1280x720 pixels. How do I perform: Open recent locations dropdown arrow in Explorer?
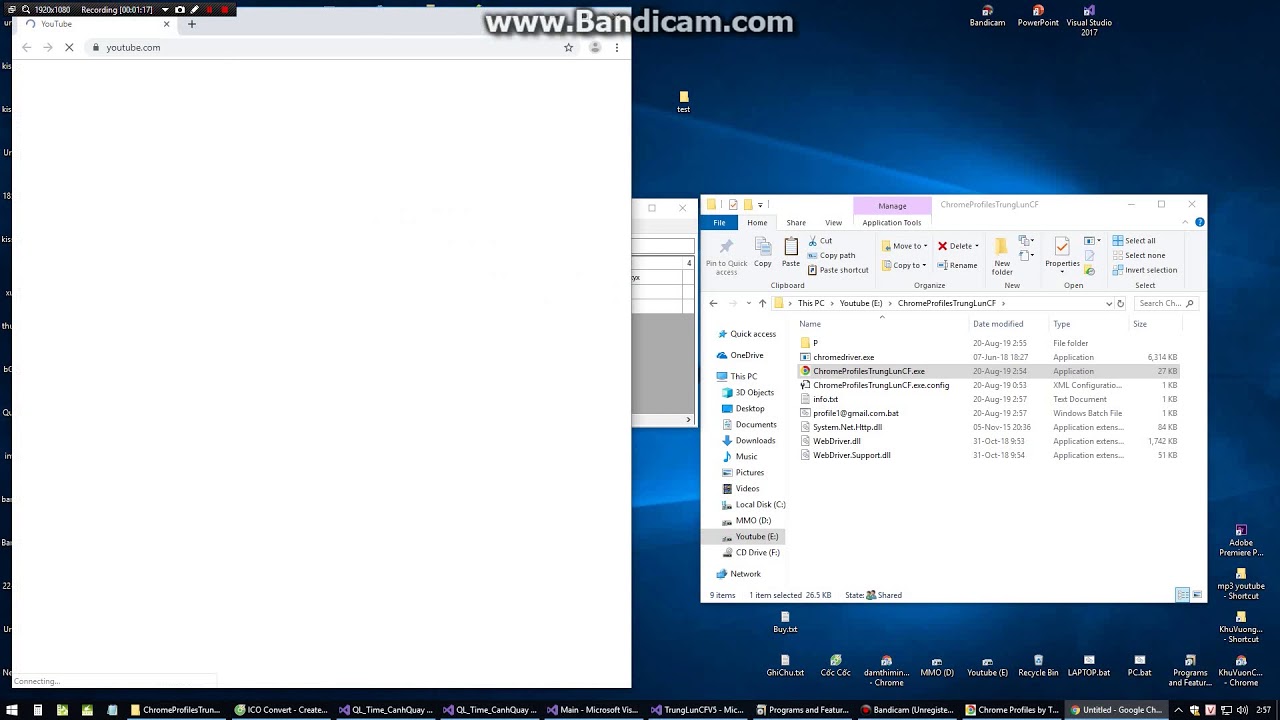(x=748, y=303)
